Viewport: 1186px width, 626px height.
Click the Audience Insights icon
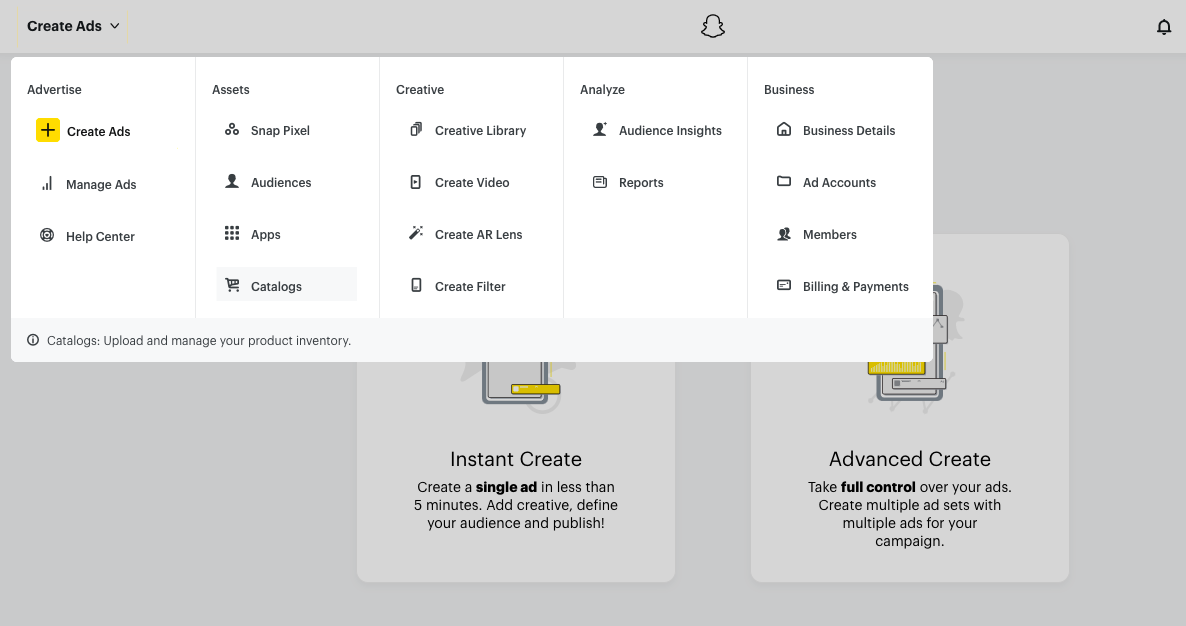600,129
